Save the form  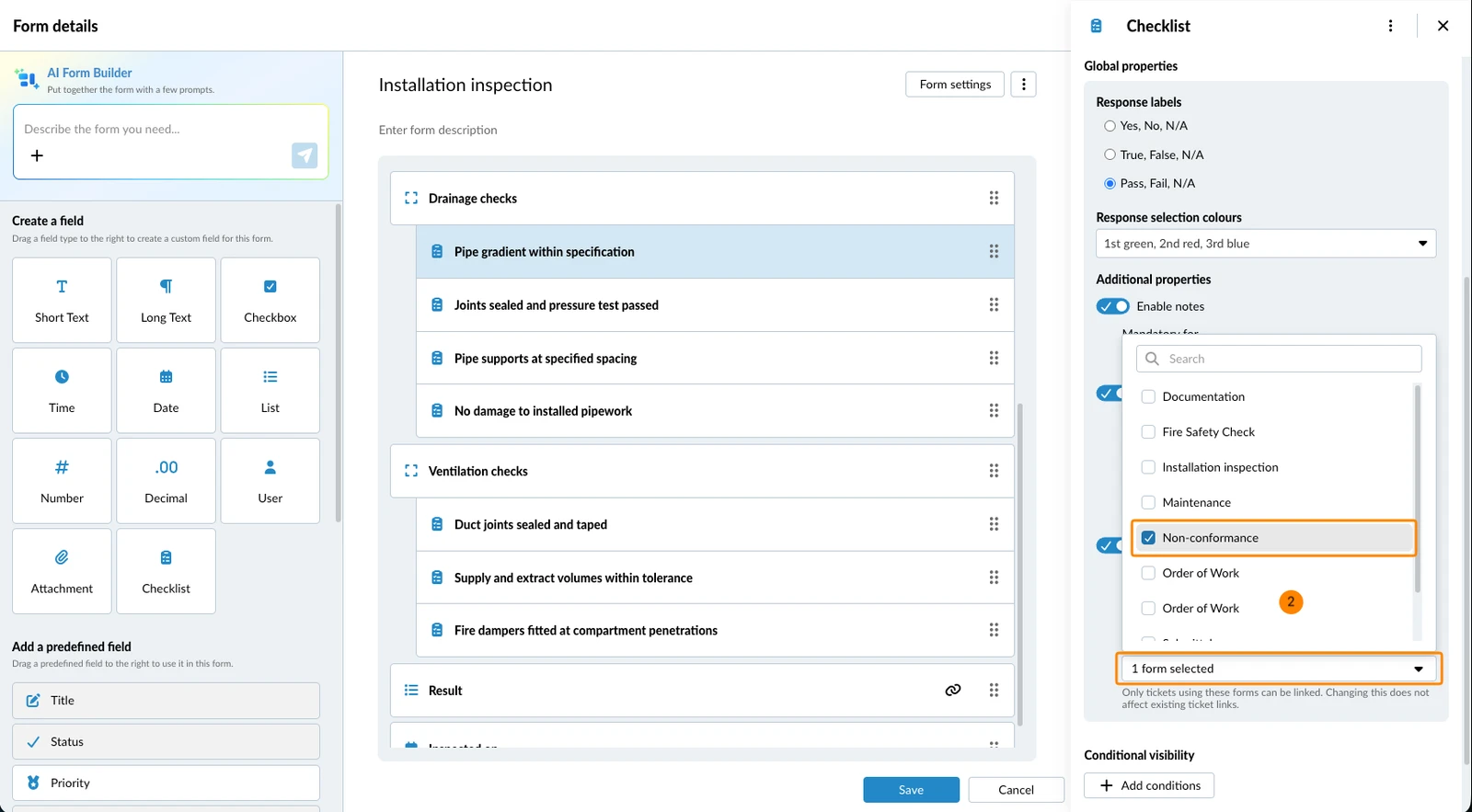(x=911, y=790)
